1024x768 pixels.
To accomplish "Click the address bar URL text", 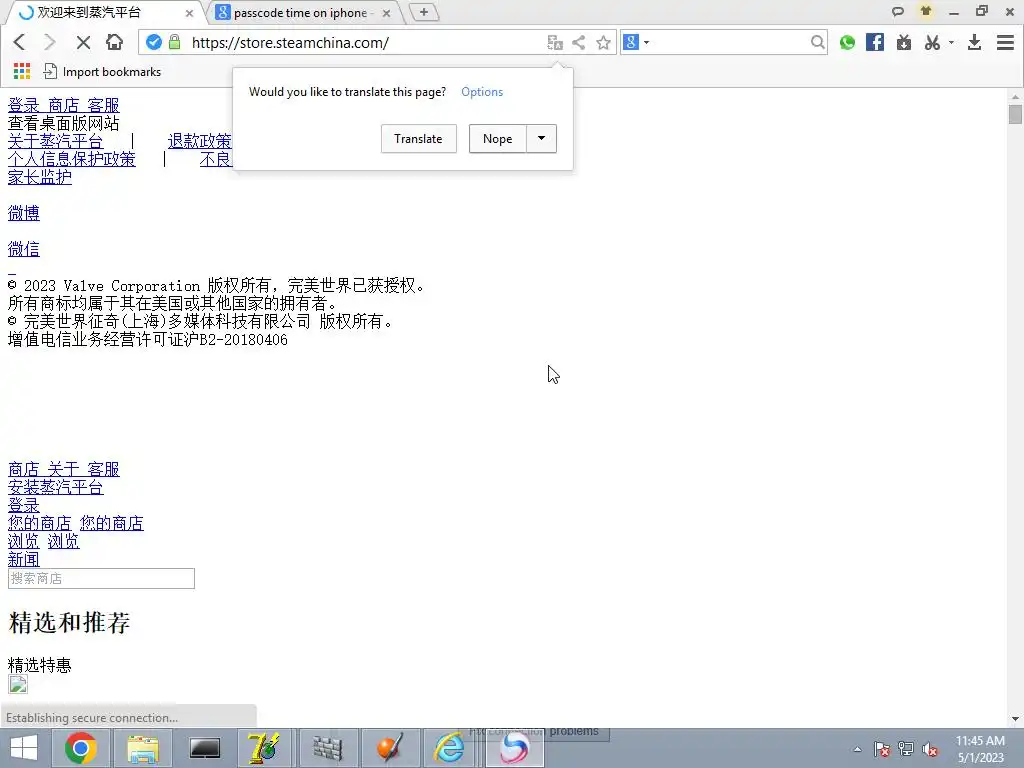I will coord(290,42).
